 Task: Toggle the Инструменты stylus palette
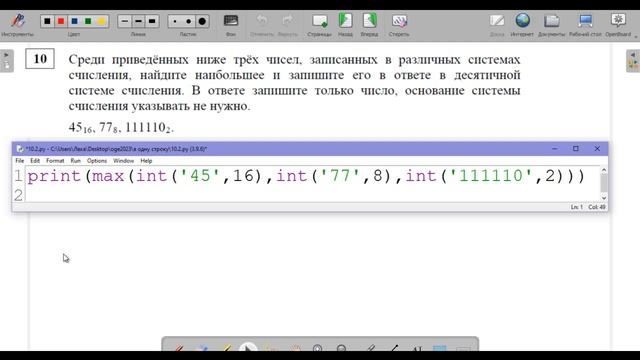pos(18,24)
